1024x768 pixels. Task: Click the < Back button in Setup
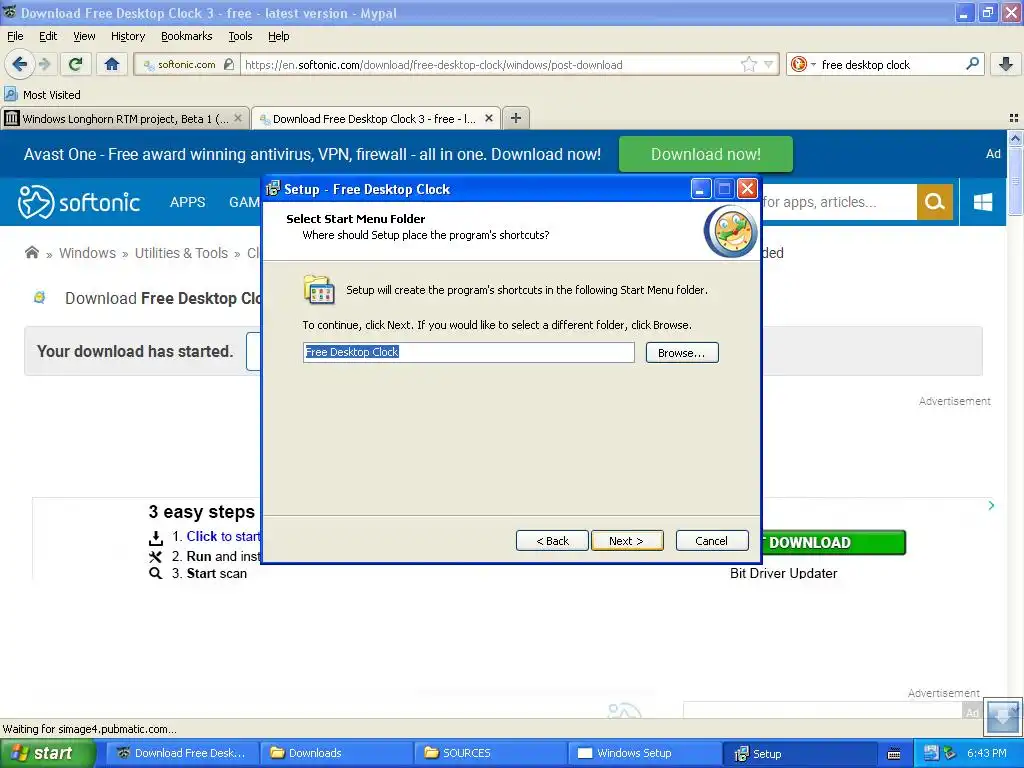click(x=552, y=541)
